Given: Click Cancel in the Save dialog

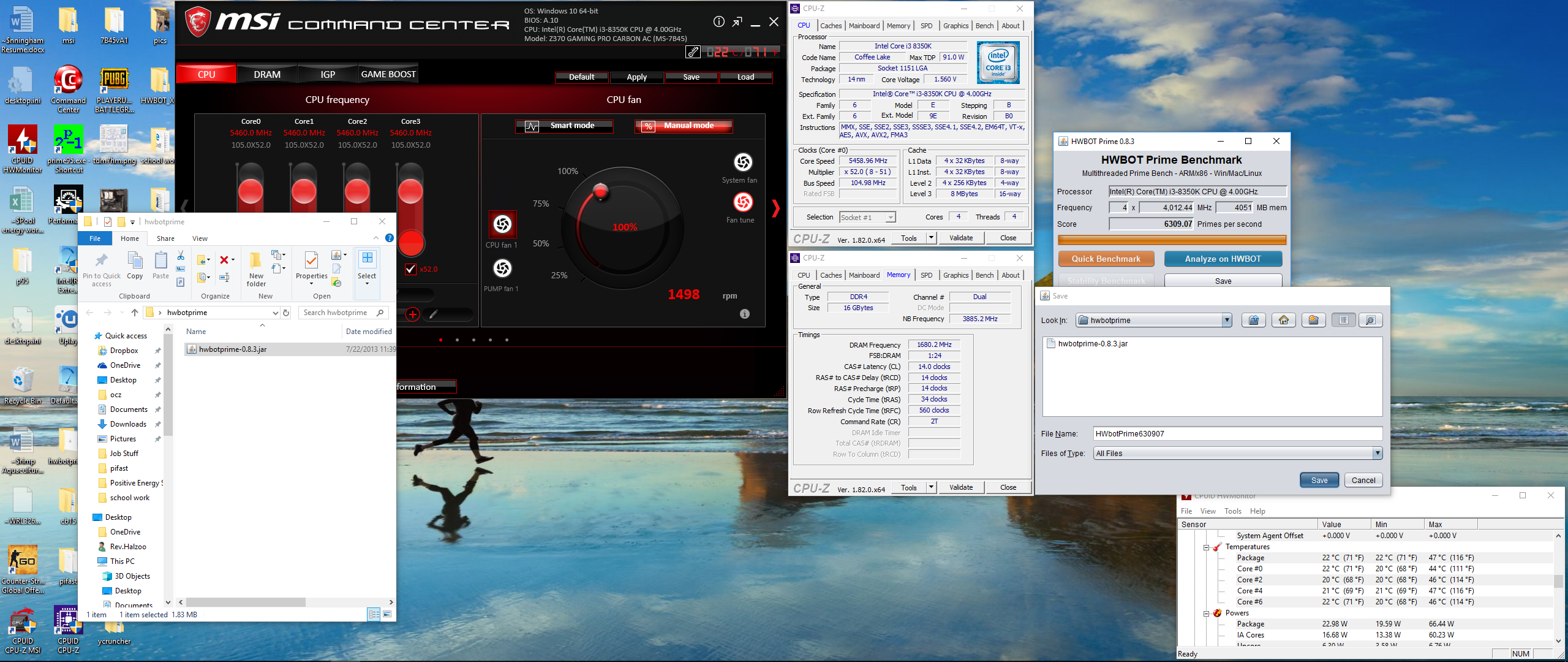Looking at the screenshot, I should pyautogui.click(x=1363, y=480).
